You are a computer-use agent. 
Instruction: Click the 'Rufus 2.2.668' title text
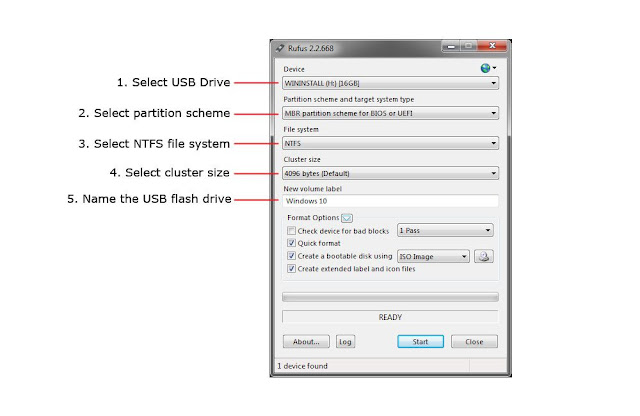[311, 48]
